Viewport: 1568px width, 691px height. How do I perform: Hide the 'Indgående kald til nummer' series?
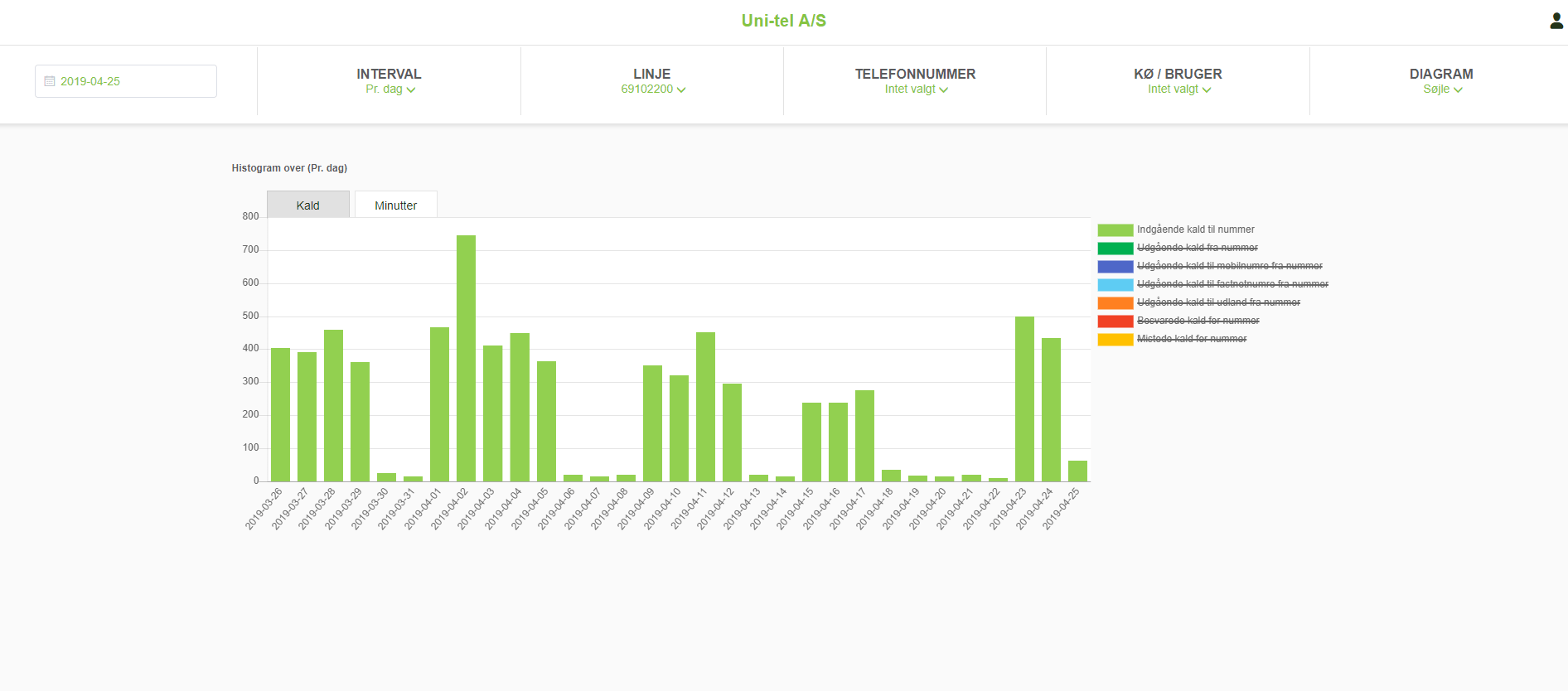1195,230
